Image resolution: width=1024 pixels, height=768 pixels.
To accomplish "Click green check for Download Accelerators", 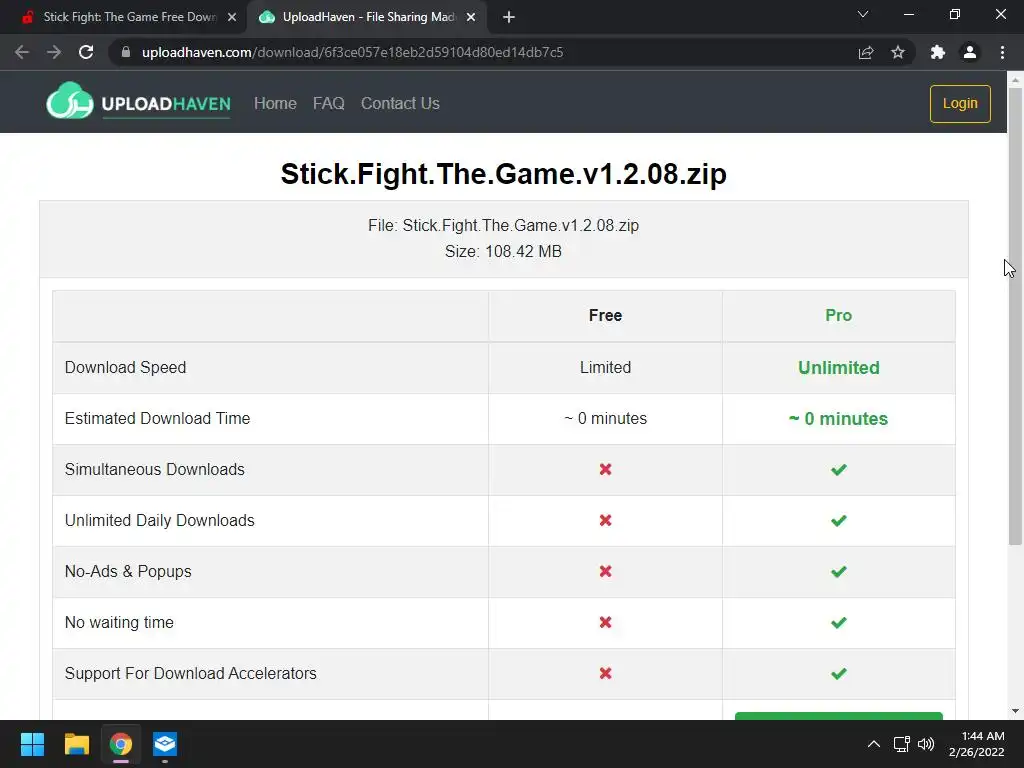I will click(839, 673).
